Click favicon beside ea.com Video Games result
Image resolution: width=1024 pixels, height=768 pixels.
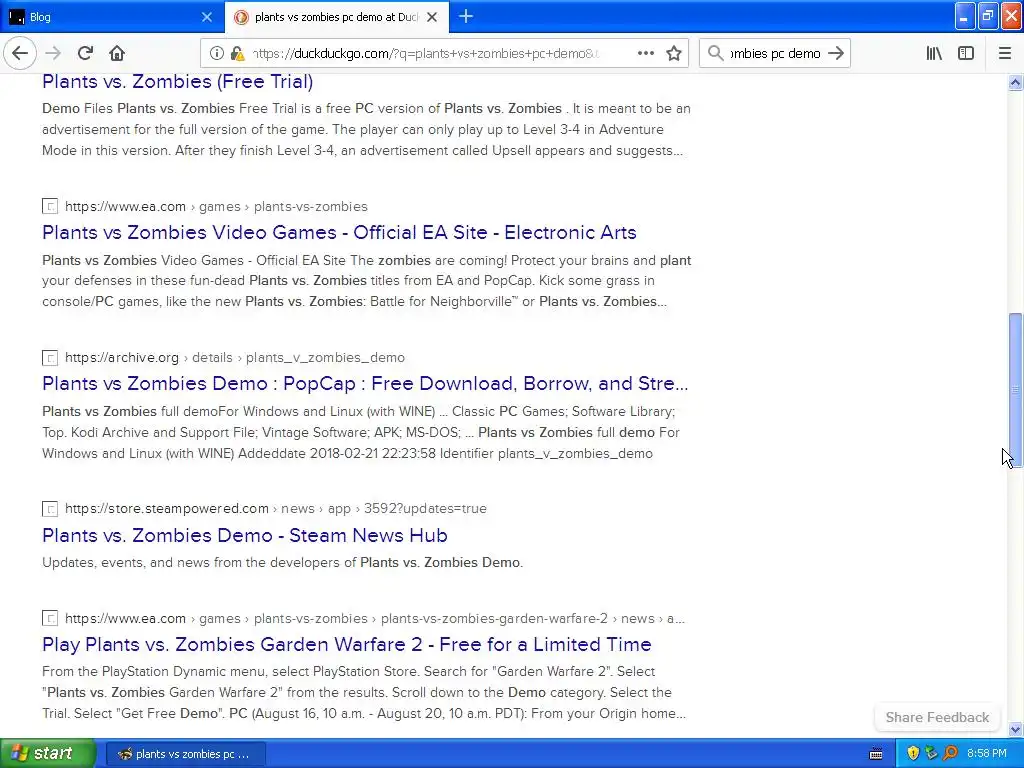click(50, 206)
